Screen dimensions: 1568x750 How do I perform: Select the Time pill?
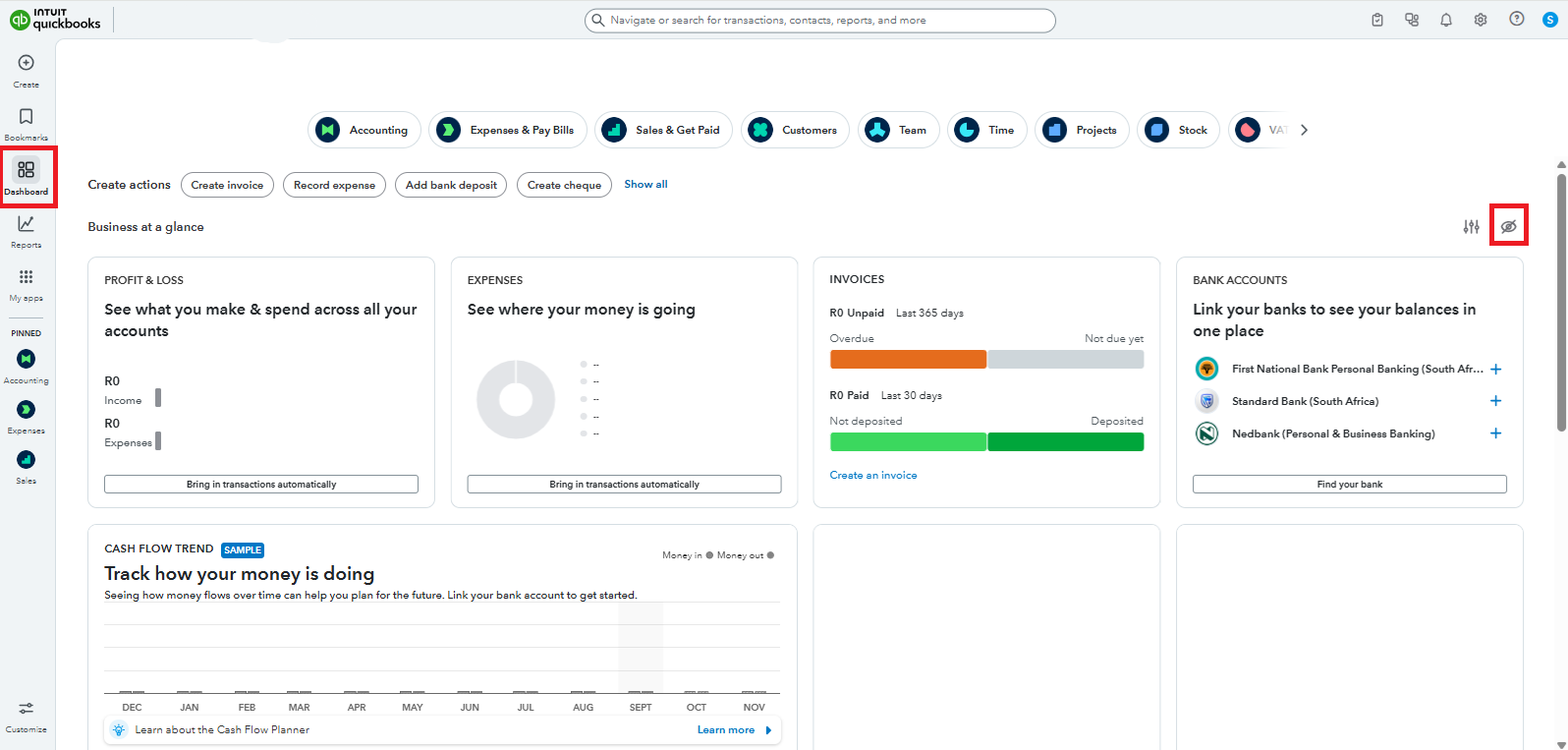[987, 130]
